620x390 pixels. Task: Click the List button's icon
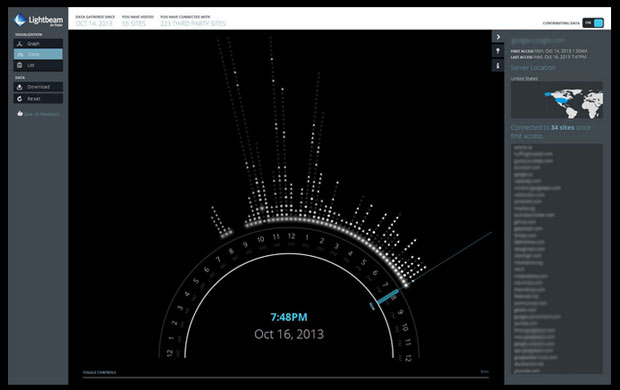point(19,65)
